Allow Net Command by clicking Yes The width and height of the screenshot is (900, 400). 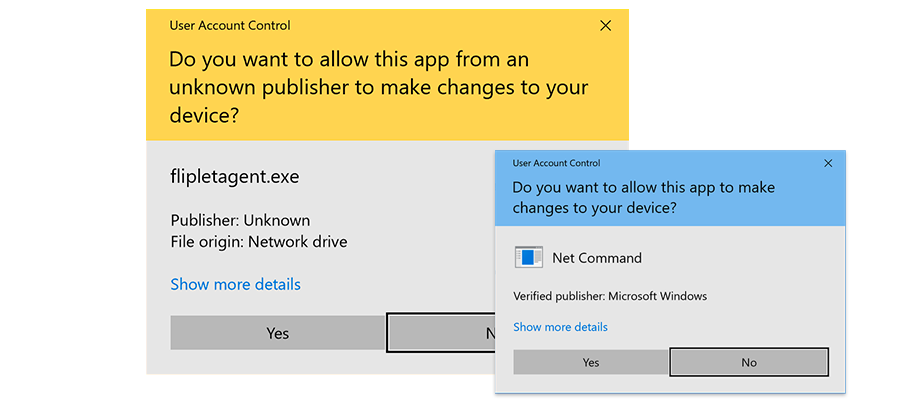coord(590,362)
